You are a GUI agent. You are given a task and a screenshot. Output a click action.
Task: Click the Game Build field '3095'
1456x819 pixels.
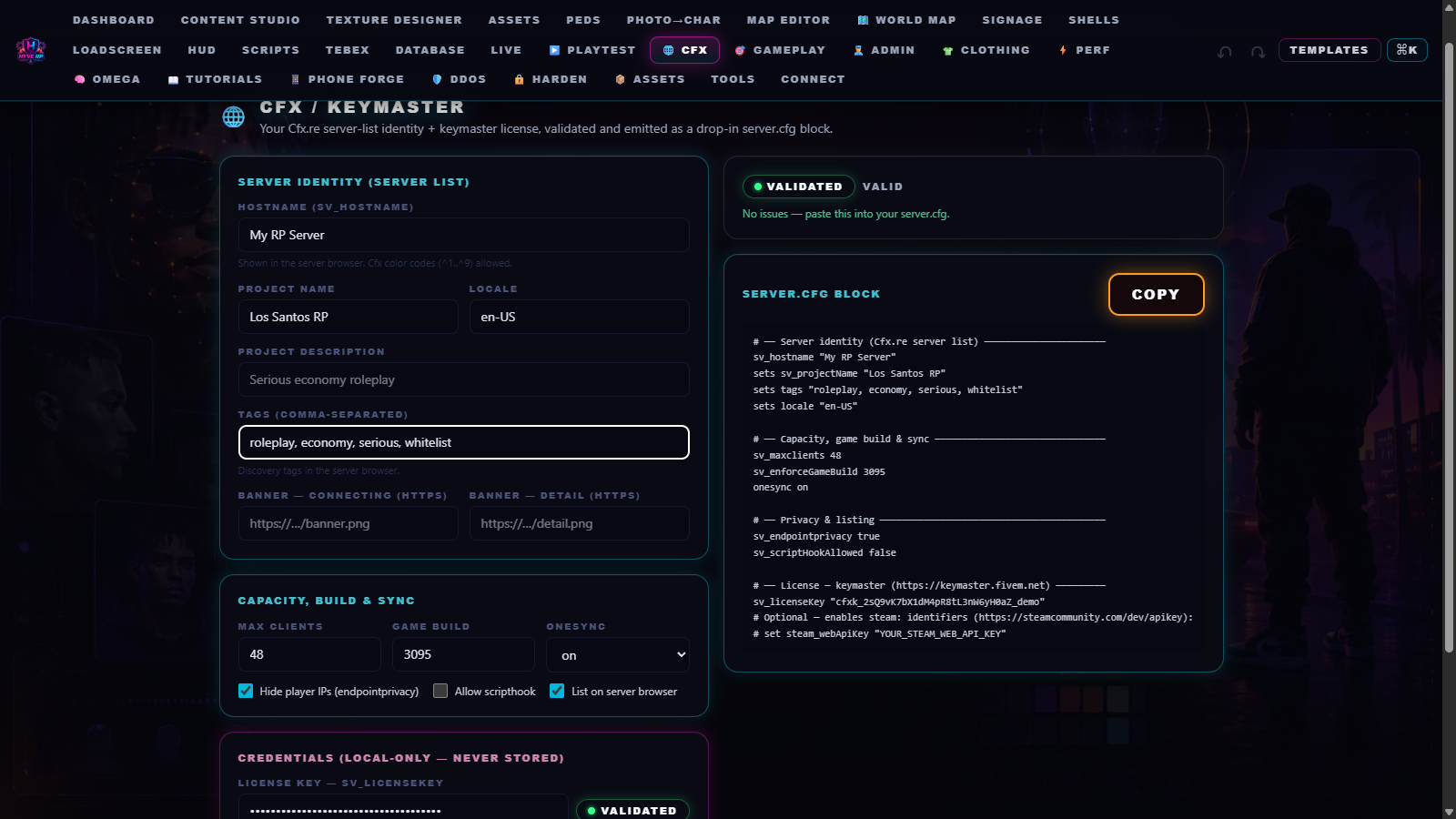click(x=463, y=654)
